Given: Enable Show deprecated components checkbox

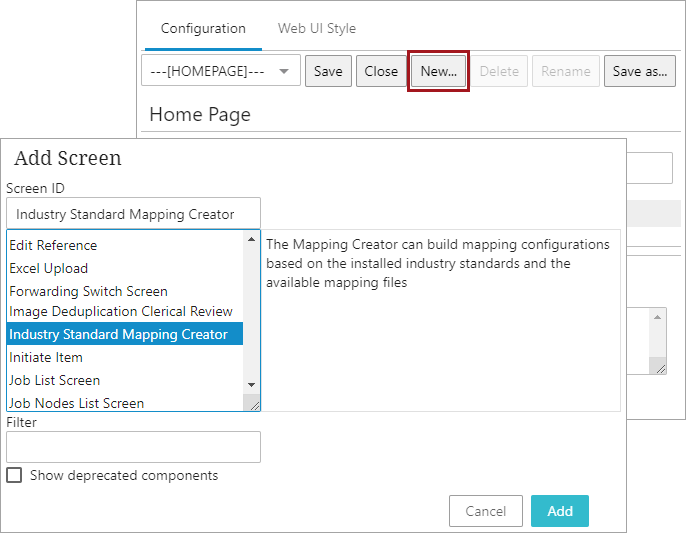Looking at the screenshot, I should [x=14, y=475].
